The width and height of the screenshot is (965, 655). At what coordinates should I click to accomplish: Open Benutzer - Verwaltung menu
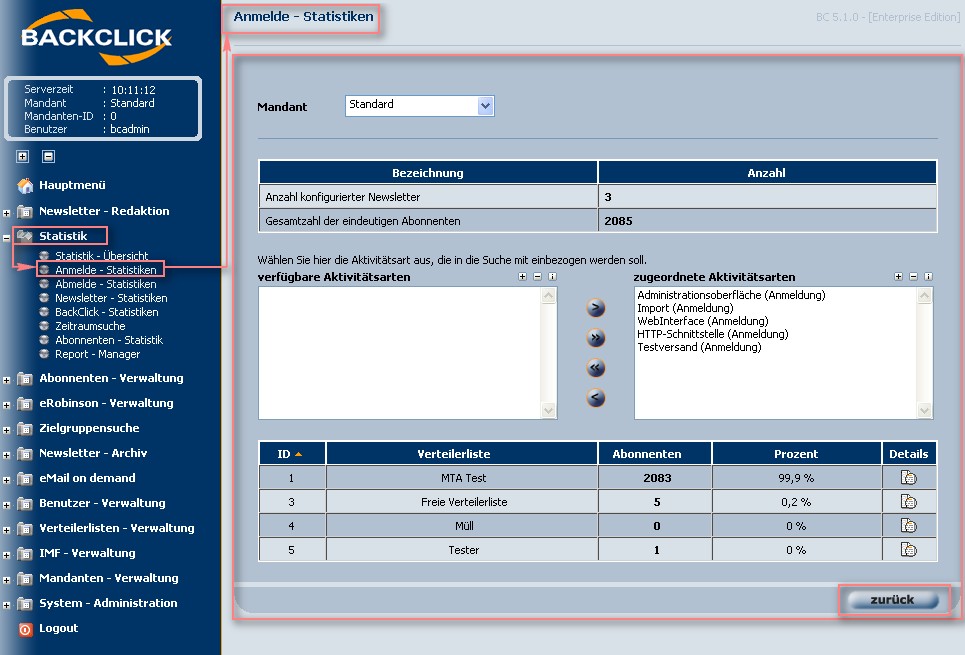102,503
